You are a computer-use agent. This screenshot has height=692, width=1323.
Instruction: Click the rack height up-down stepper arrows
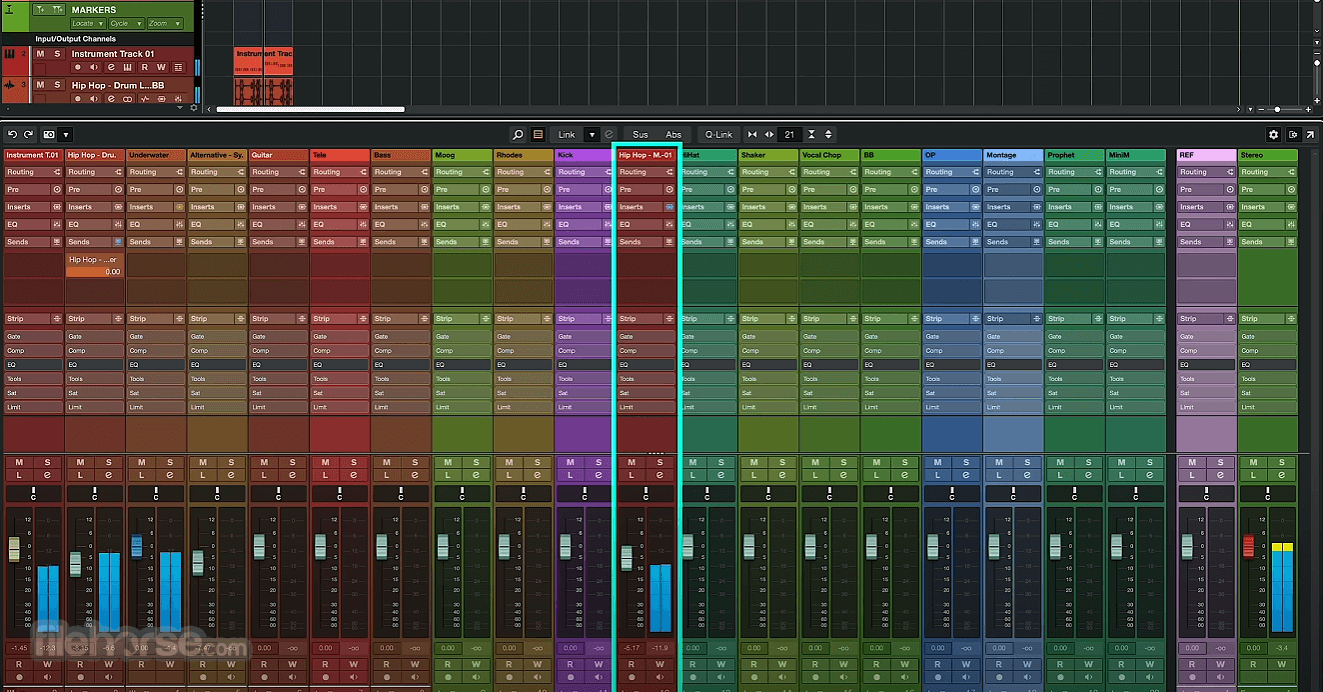click(x=828, y=134)
